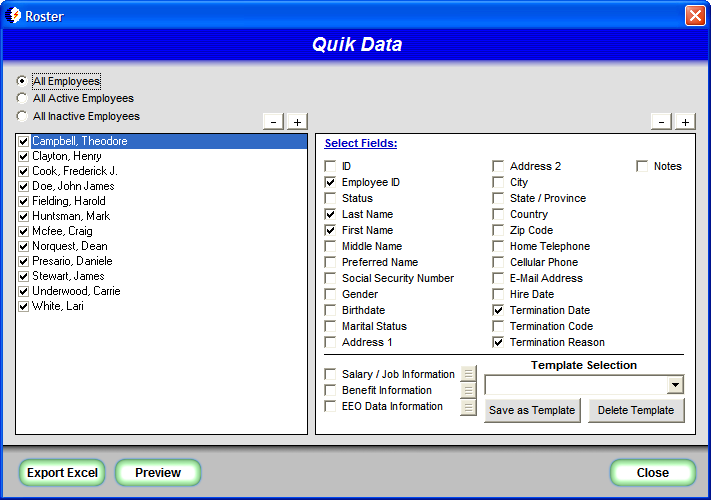
Task: Uncheck Presario, Daniele checkbox
Action: point(24,261)
